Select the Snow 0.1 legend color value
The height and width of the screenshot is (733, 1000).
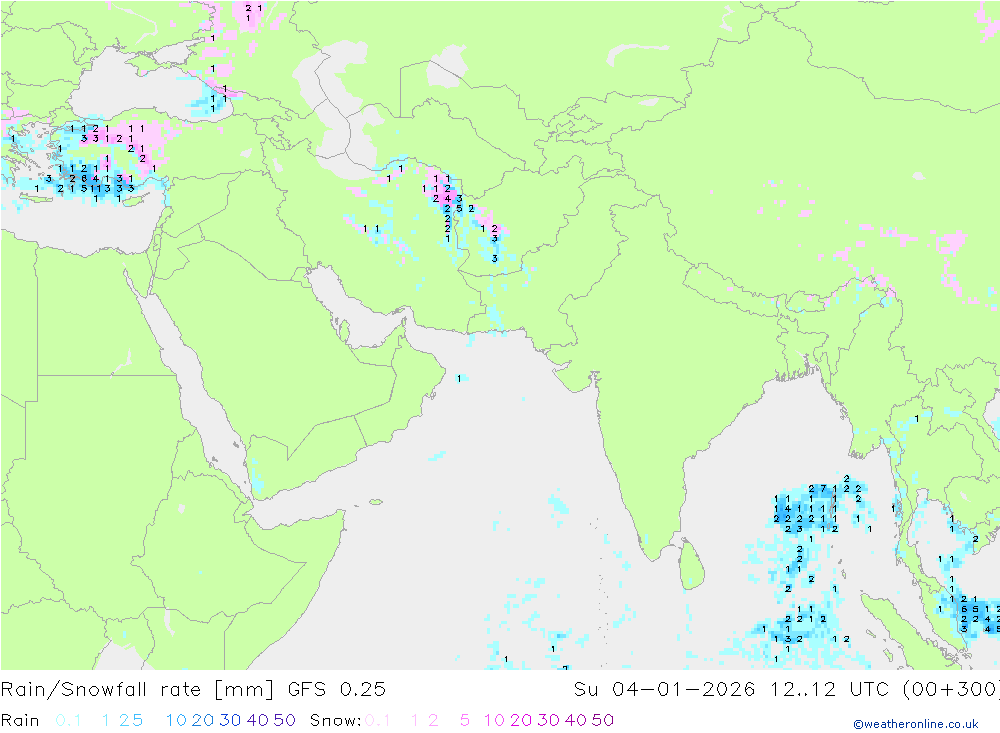pos(378,720)
